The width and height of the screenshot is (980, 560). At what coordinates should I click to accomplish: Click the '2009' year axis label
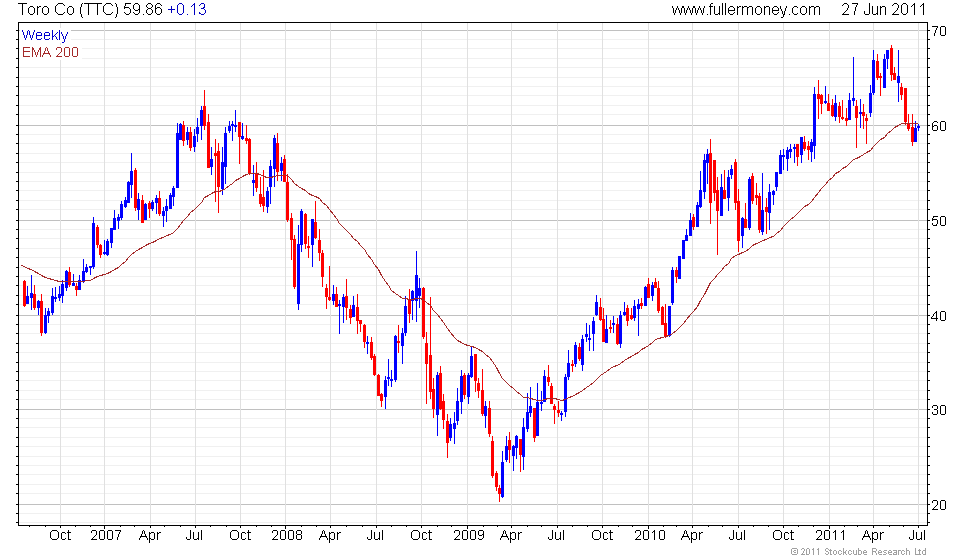pyautogui.click(x=468, y=535)
